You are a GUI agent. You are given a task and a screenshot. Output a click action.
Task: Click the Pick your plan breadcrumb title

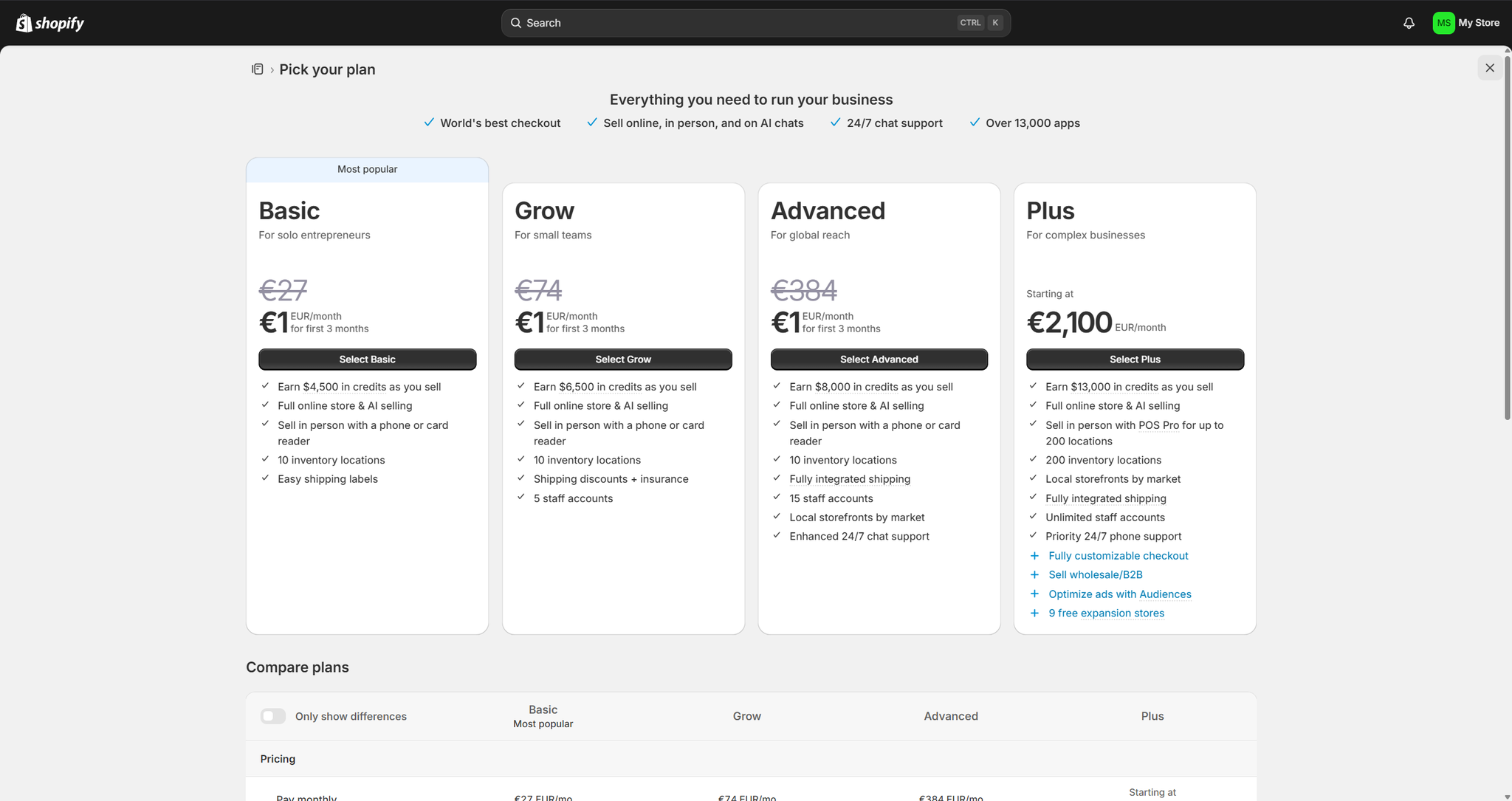(327, 69)
